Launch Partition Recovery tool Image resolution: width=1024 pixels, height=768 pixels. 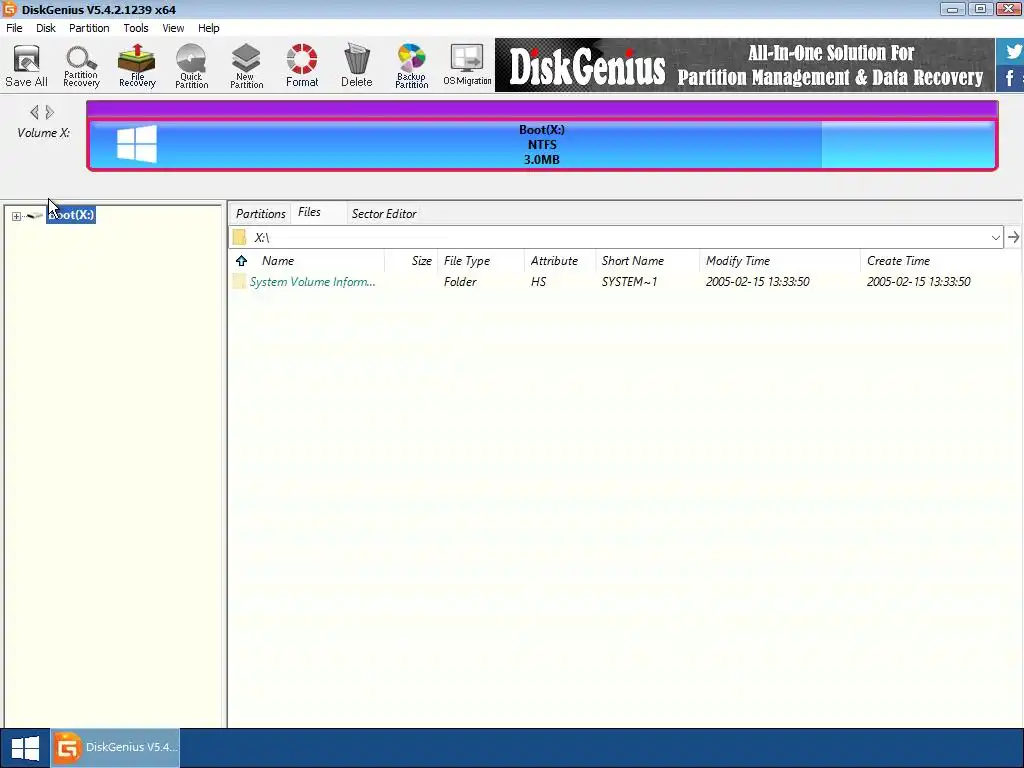(81, 65)
